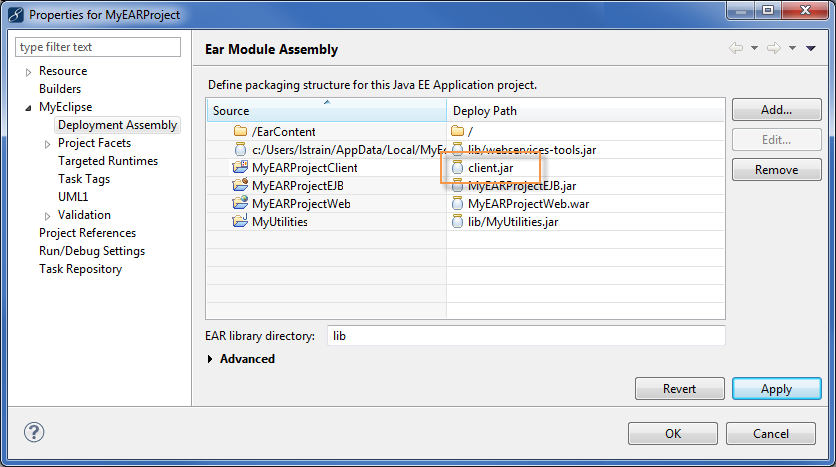
Task: Click the MyEARProjectEJB module icon
Action: coord(240,186)
